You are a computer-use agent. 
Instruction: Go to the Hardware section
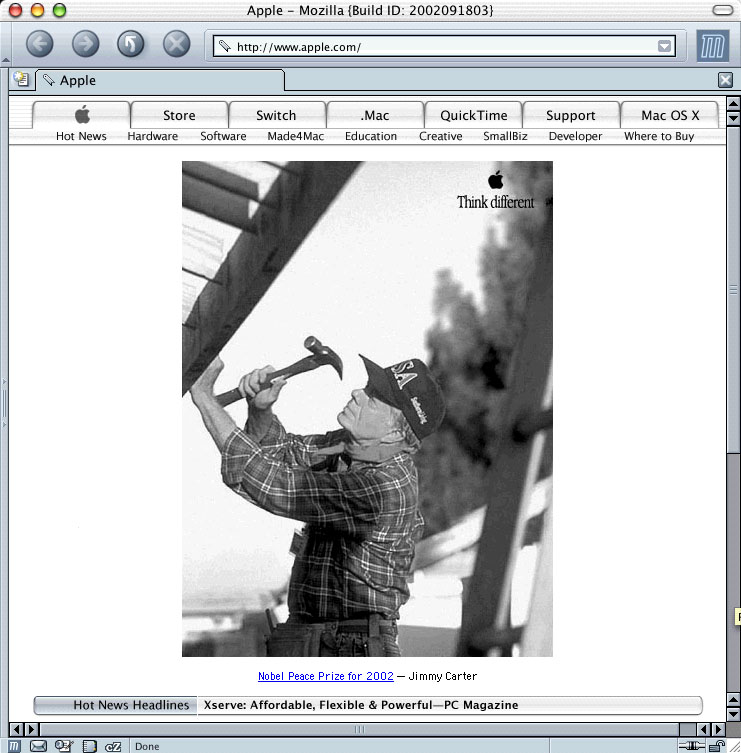pyautogui.click(x=153, y=136)
